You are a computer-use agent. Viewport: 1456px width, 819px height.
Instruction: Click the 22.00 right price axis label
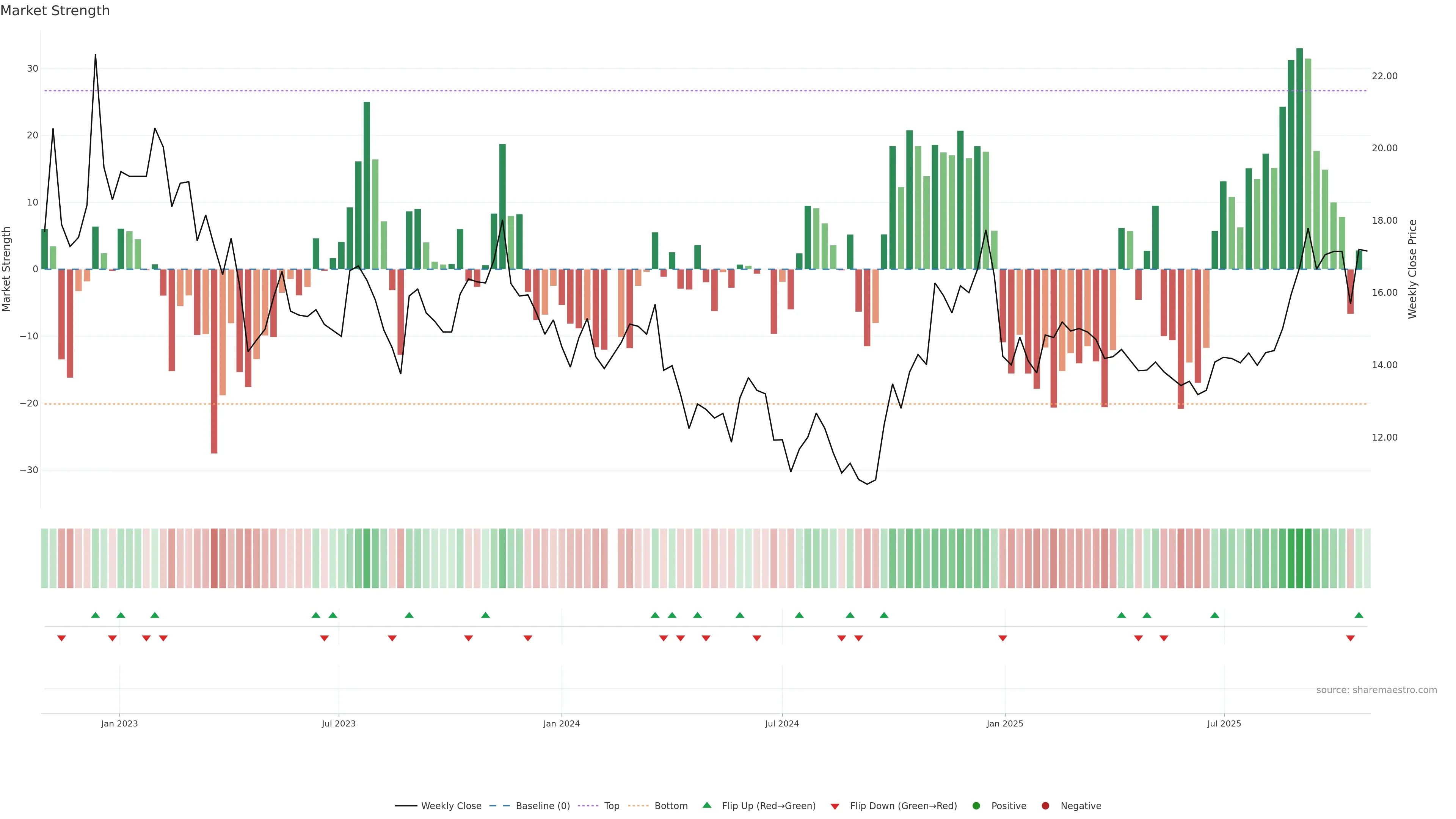pyautogui.click(x=1384, y=76)
